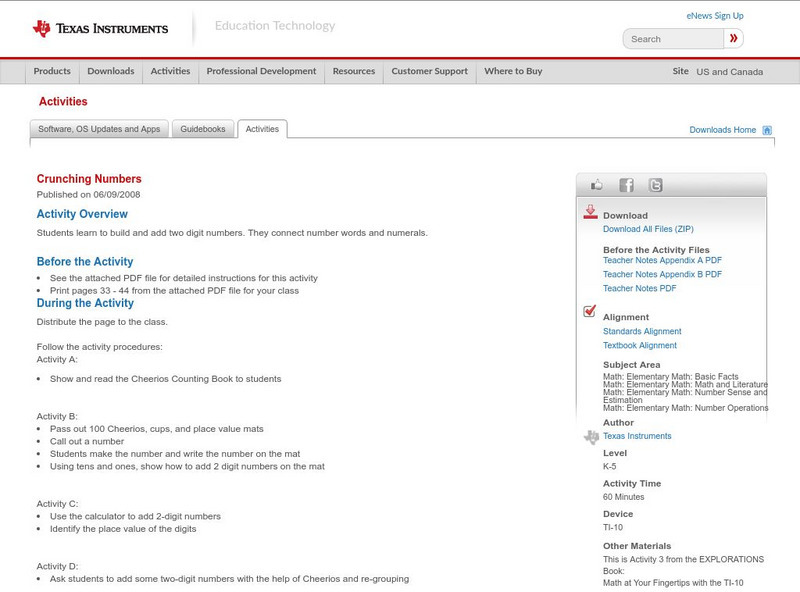Open the Products menu
This screenshot has width=800, height=592.
pos(52,71)
